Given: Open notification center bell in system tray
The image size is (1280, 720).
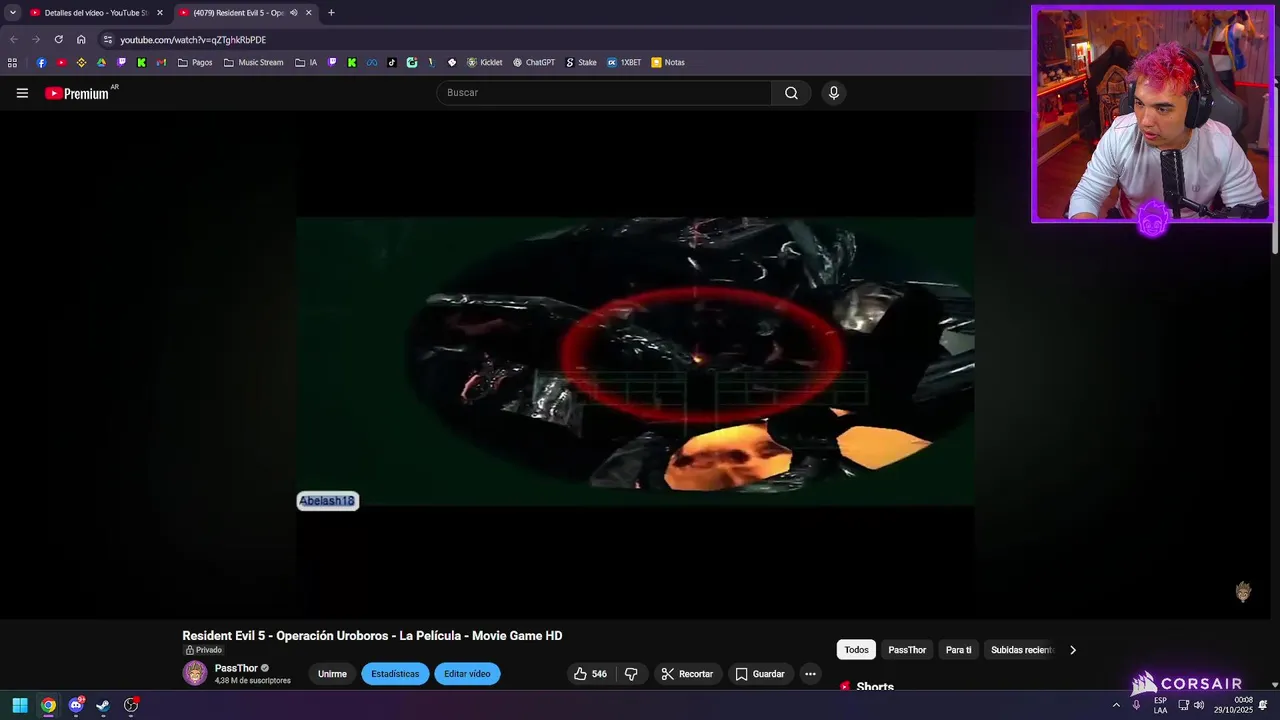Looking at the screenshot, I should tap(1263, 705).
